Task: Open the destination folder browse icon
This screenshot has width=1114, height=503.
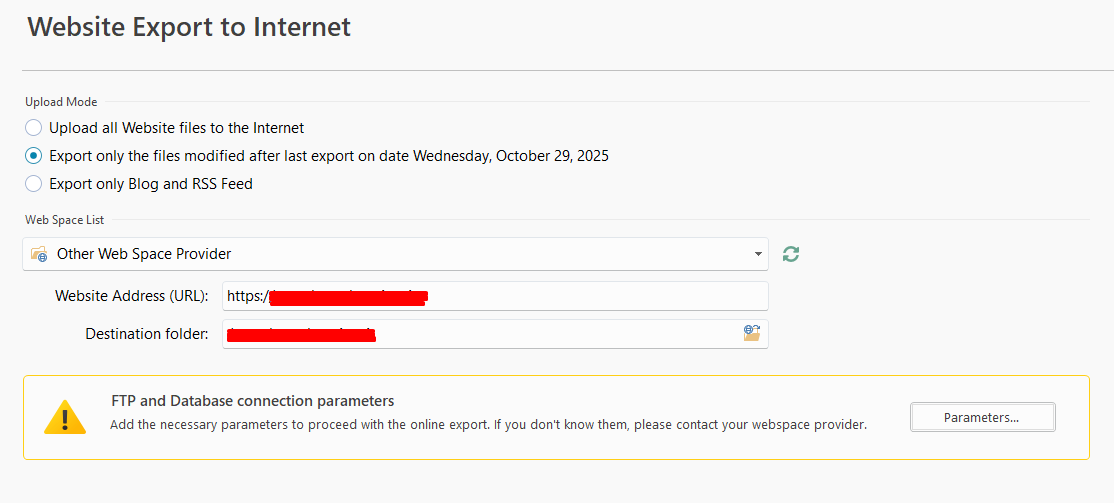Action: point(752,334)
